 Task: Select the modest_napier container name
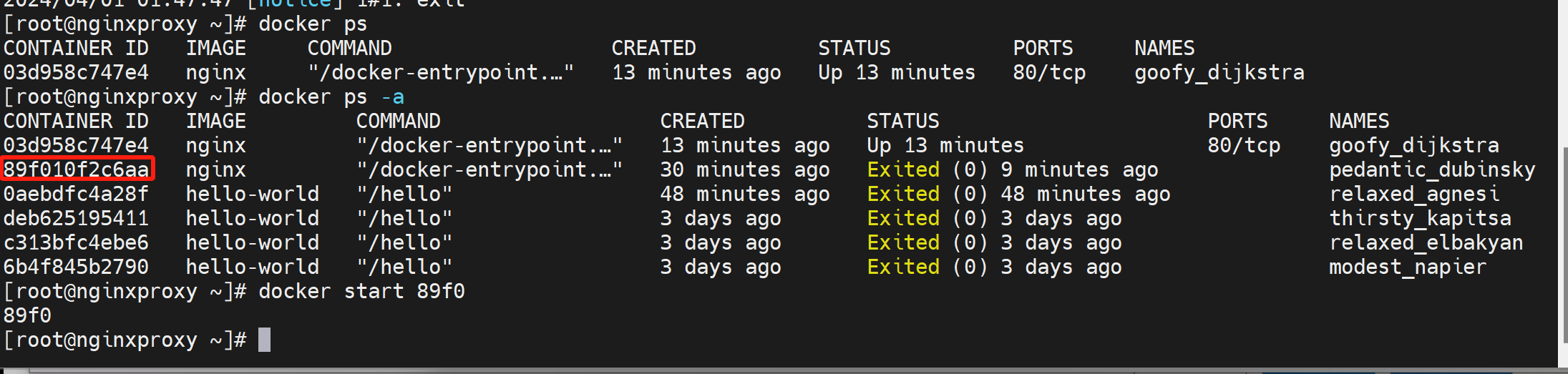[x=1407, y=267]
